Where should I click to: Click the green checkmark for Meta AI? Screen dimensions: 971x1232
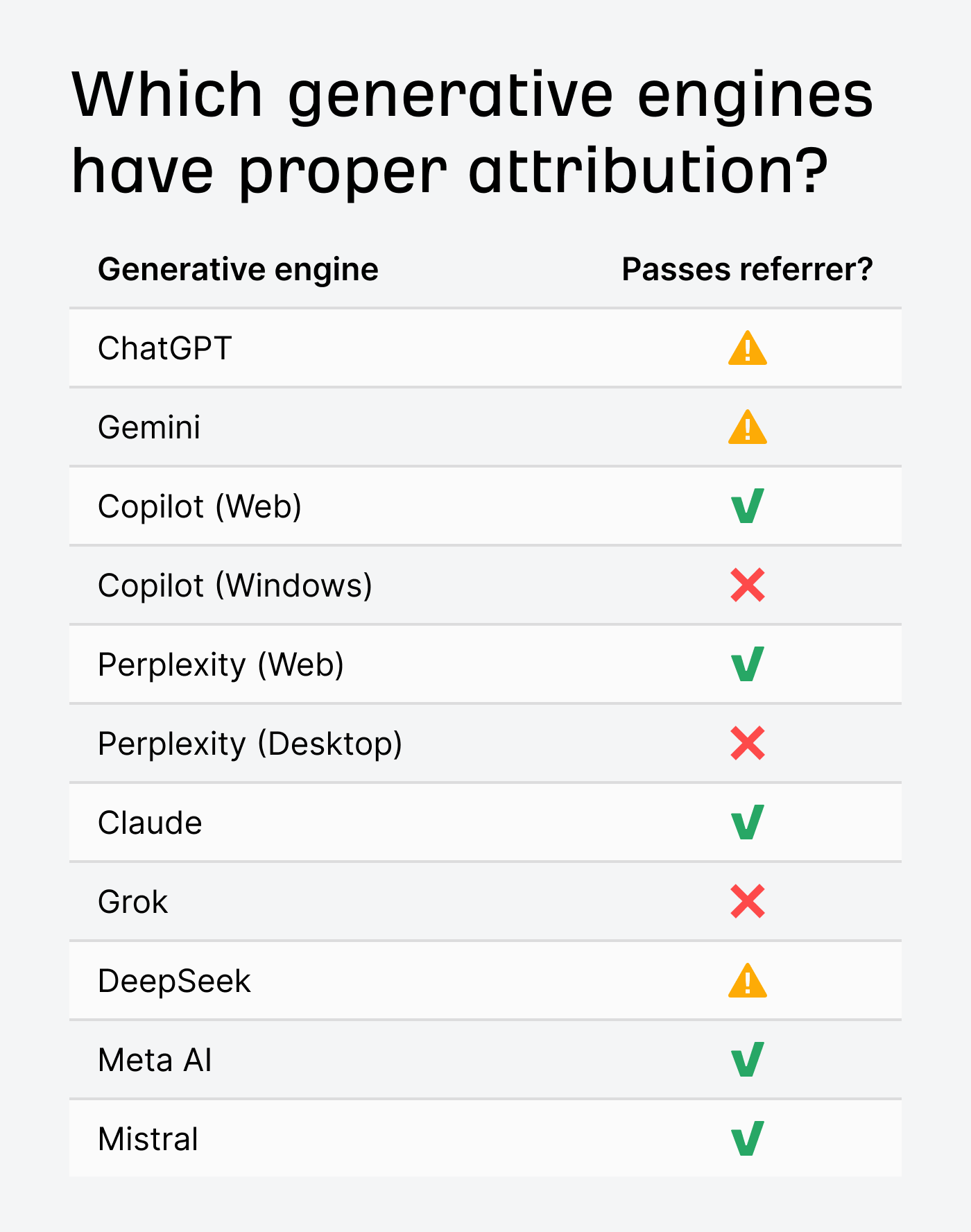(x=747, y=1060)
